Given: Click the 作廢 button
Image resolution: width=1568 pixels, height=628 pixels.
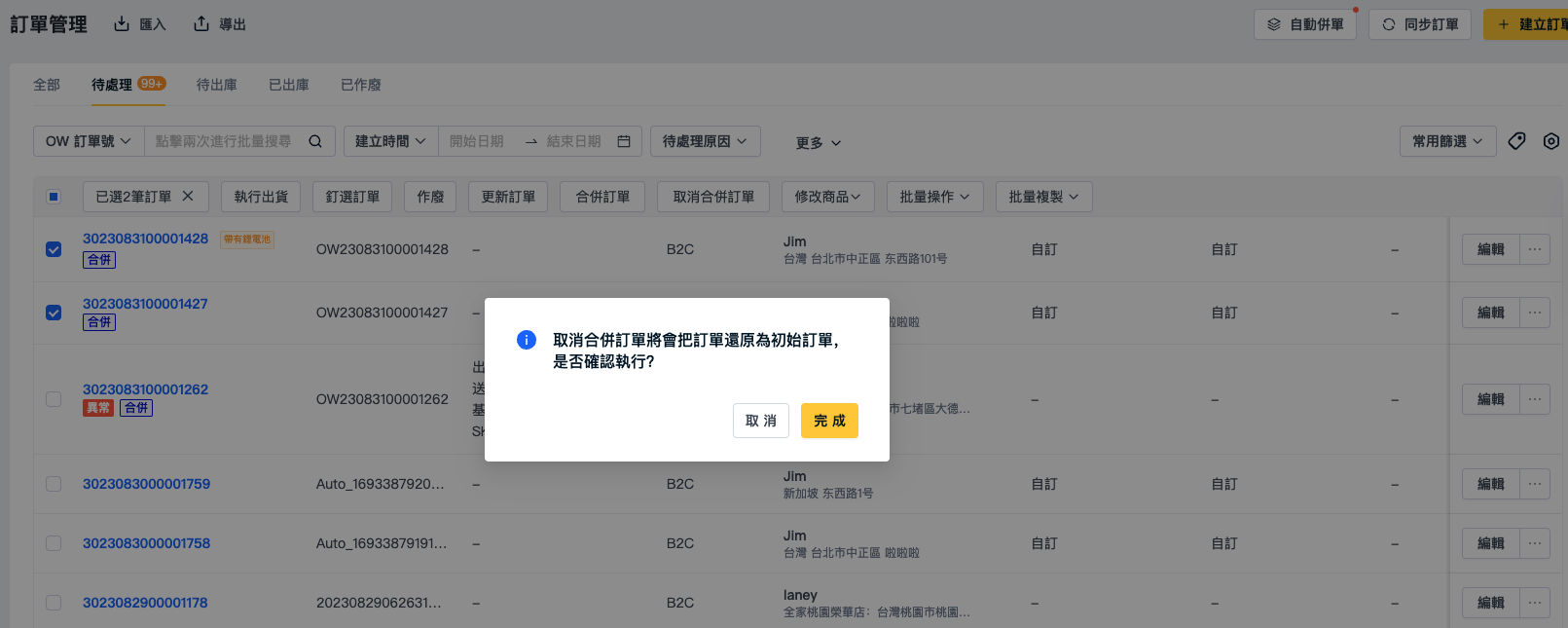Looking at the screenshot, I should [430, 197].
